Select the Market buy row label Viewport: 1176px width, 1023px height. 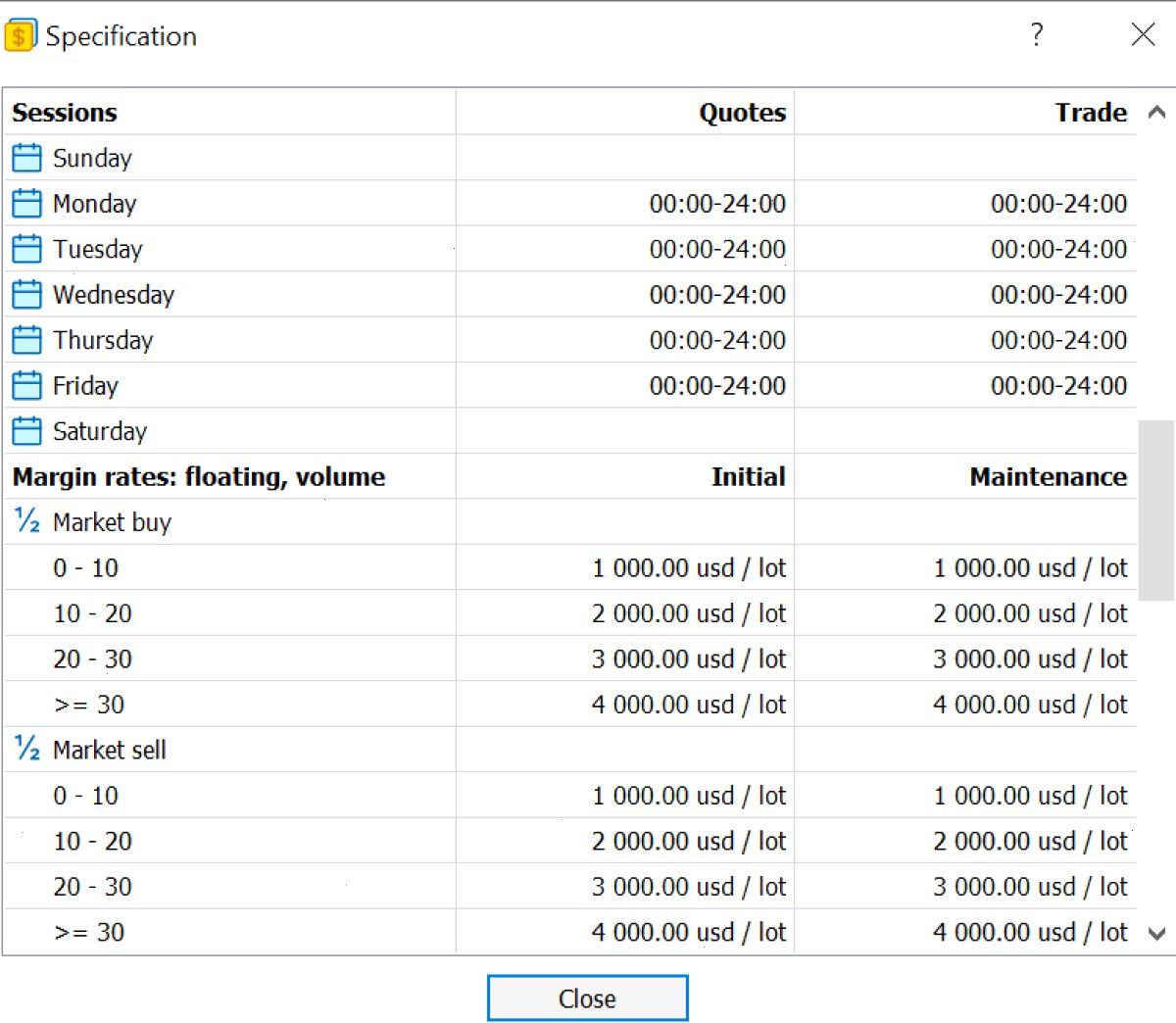tap(112, 522)
